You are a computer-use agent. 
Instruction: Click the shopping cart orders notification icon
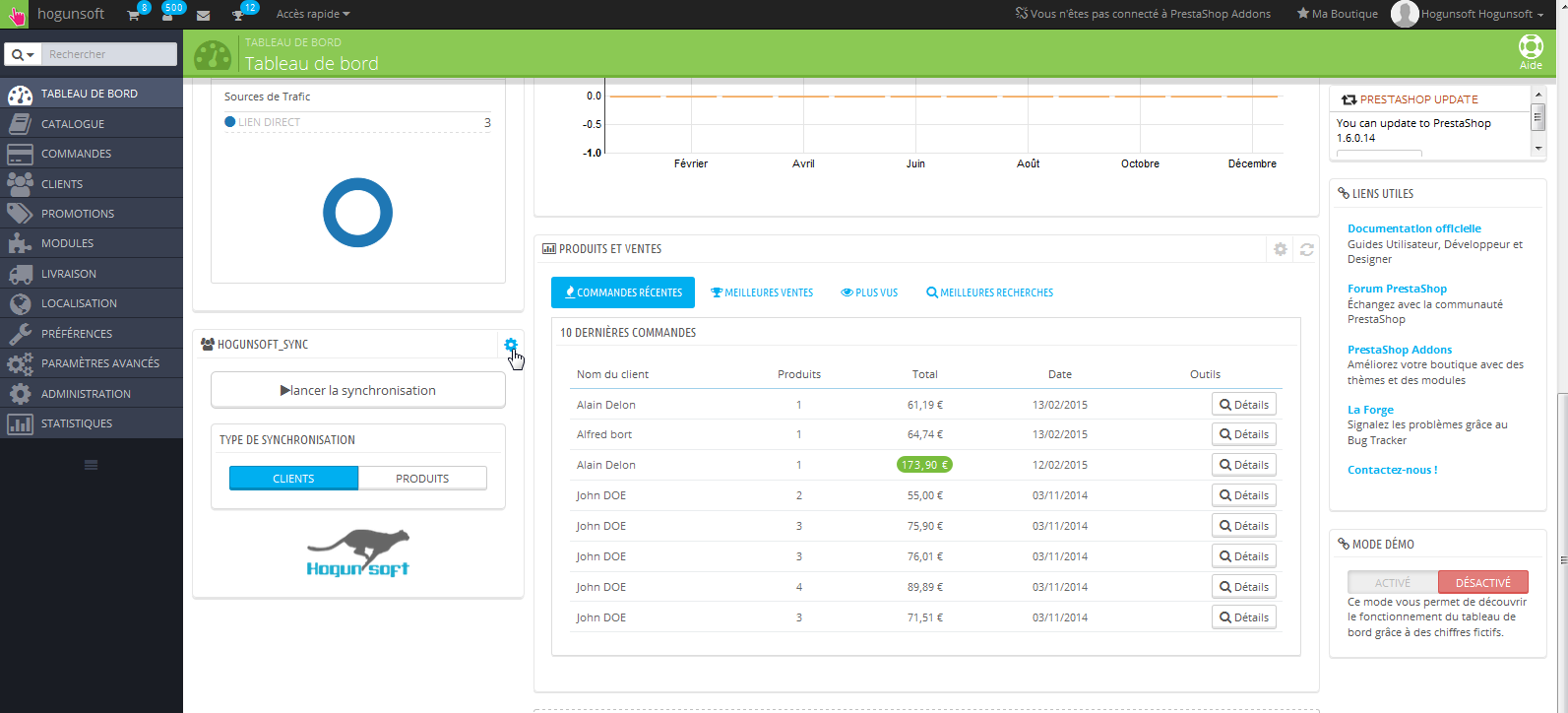pos(133,15)
